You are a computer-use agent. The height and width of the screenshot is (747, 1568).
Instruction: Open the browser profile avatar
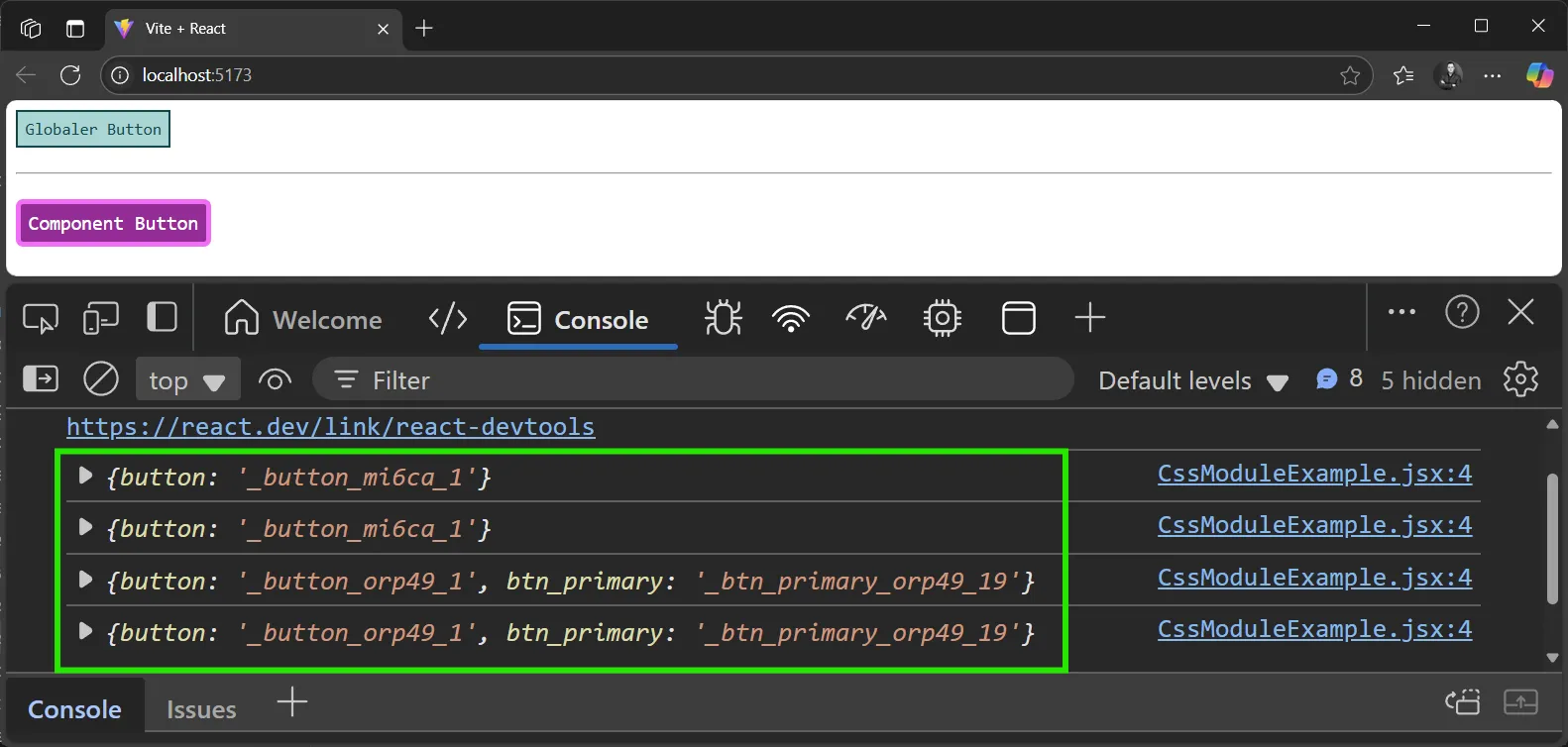tap(1449, 75)
